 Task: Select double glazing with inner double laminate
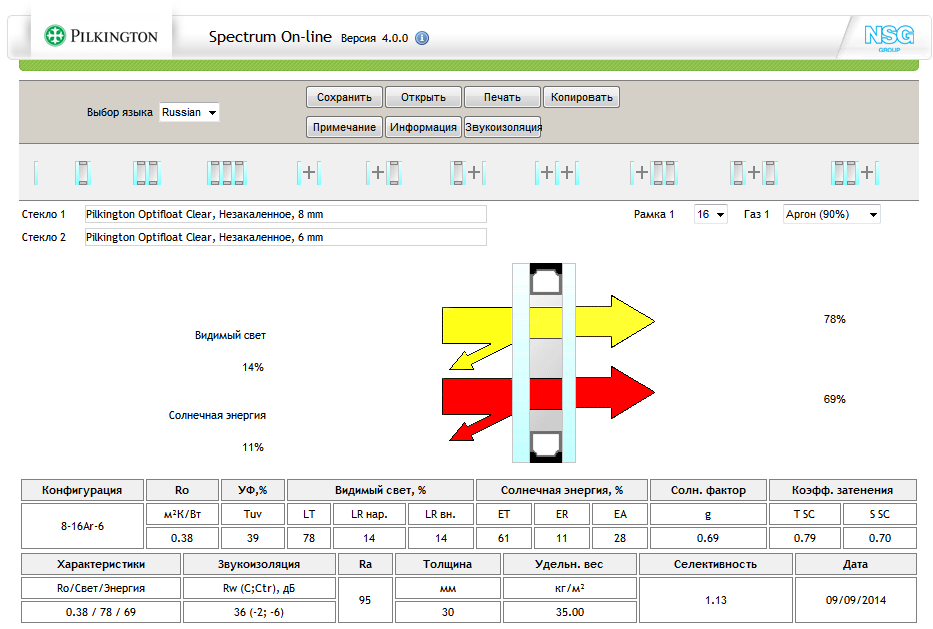(x=653, y=173)
